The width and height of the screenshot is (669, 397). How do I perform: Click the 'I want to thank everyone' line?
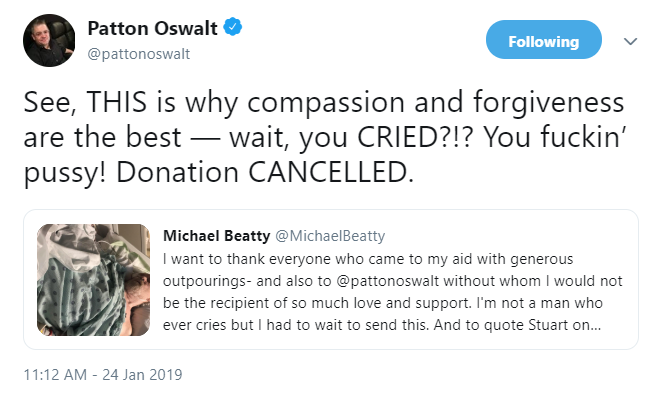[x=368, y=259]
